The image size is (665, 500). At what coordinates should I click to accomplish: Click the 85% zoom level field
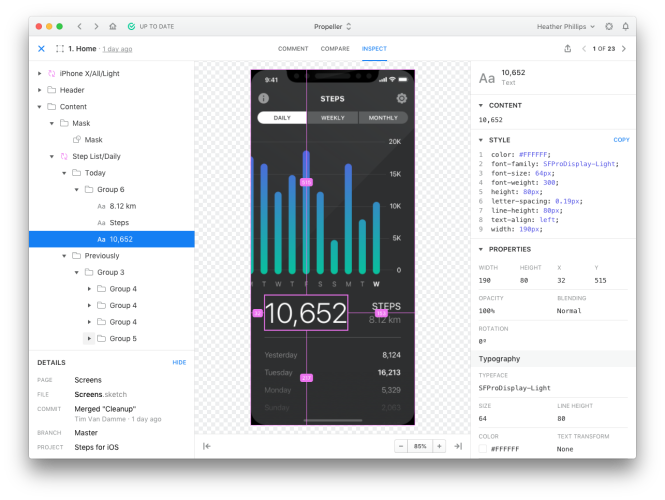[420, 446]
